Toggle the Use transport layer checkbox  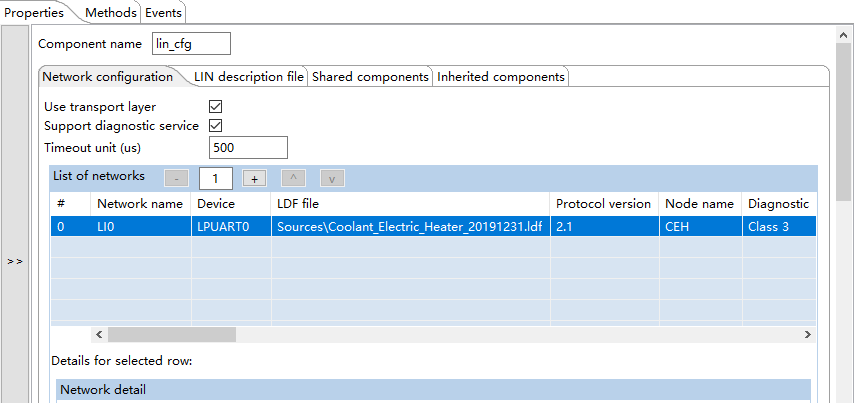tap(215, 106)
